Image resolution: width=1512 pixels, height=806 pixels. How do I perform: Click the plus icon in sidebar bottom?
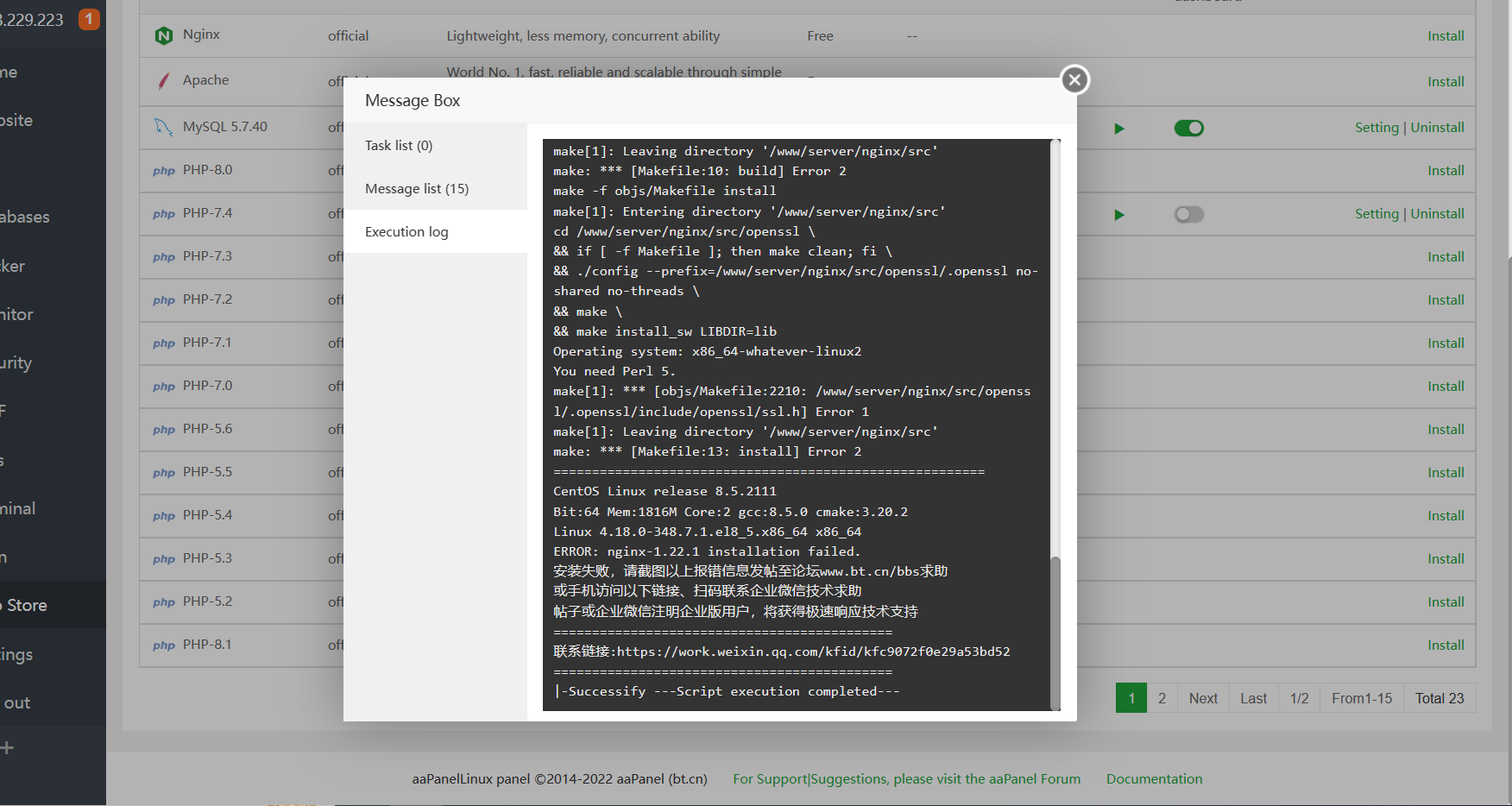pyautogui.click(x=7, y=748)
